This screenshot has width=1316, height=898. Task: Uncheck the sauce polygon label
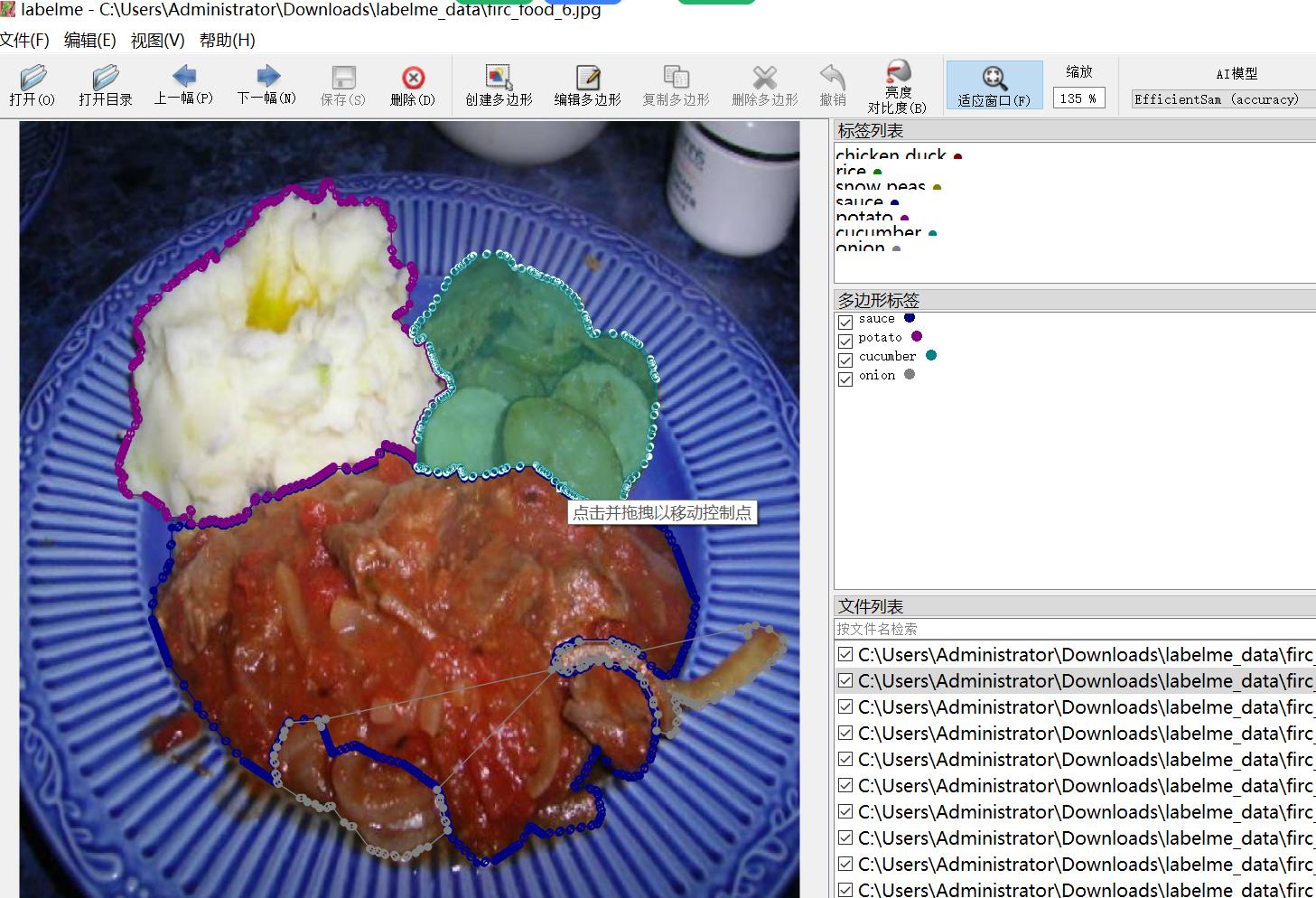pyautogui.click(x=845, y=323)
